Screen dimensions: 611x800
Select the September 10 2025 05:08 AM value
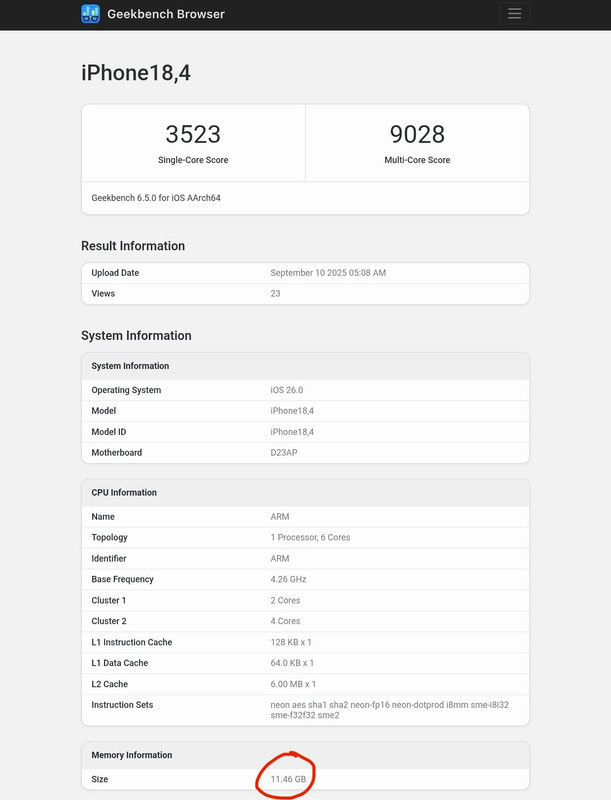pos(328,273)
